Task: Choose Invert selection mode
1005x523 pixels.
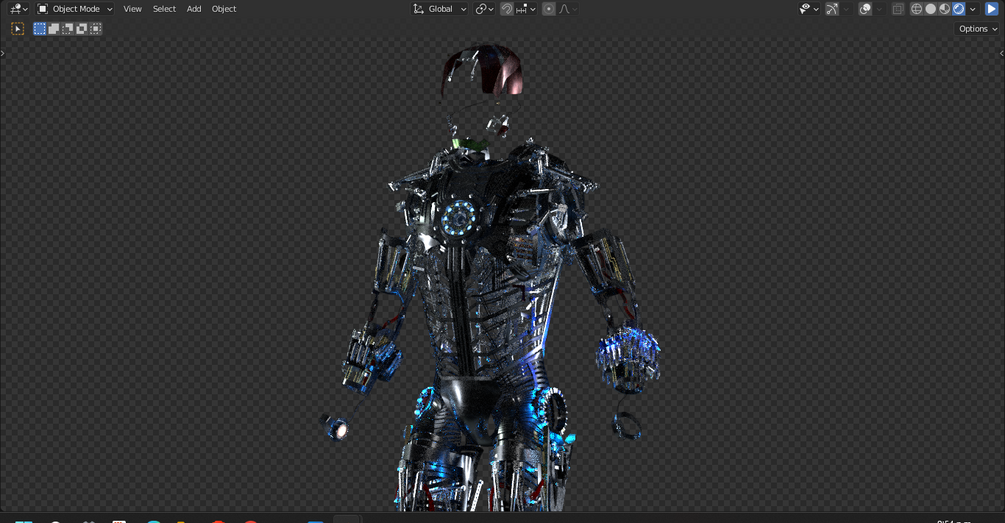Action: coord(81,29)
